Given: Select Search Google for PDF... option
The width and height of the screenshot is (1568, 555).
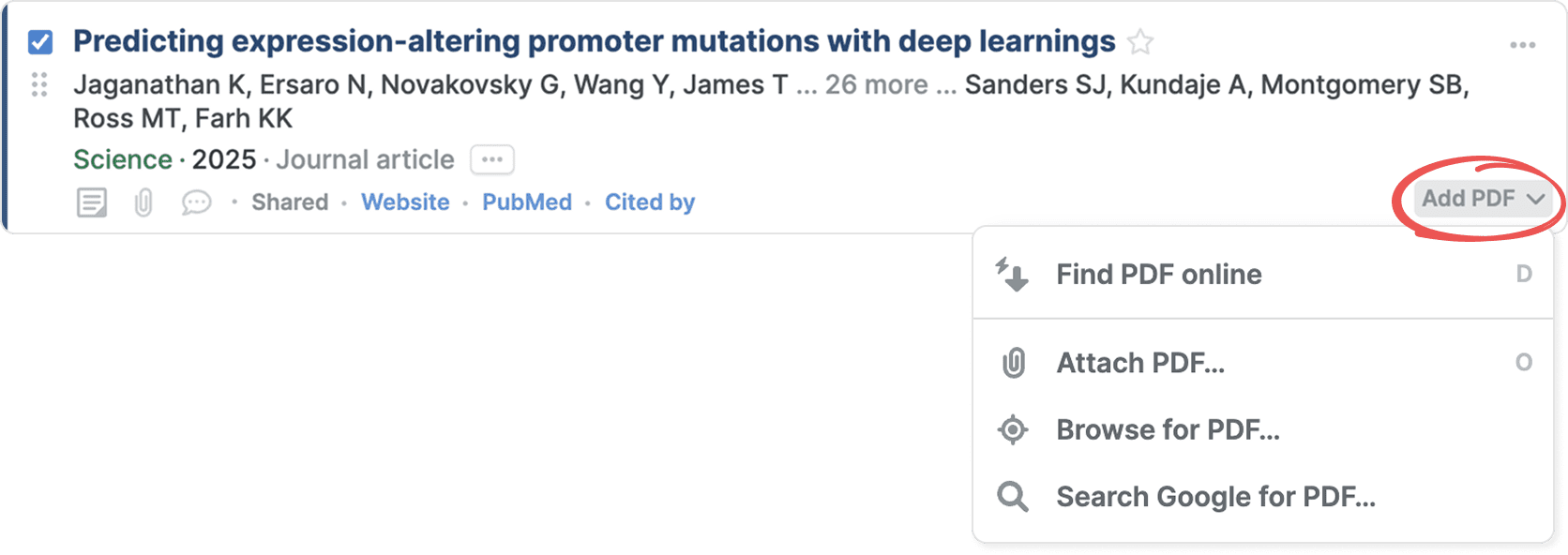Looking at the screenshot, I should click(x=1215, y=496).
